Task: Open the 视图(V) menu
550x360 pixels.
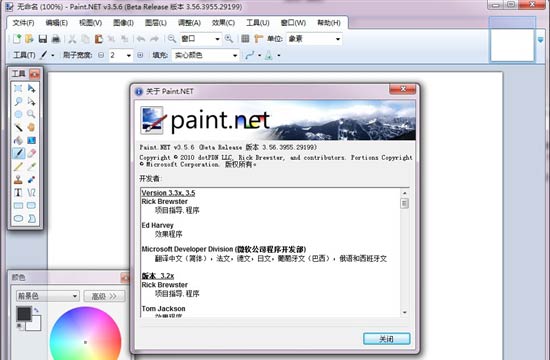Action: point(90,23)
